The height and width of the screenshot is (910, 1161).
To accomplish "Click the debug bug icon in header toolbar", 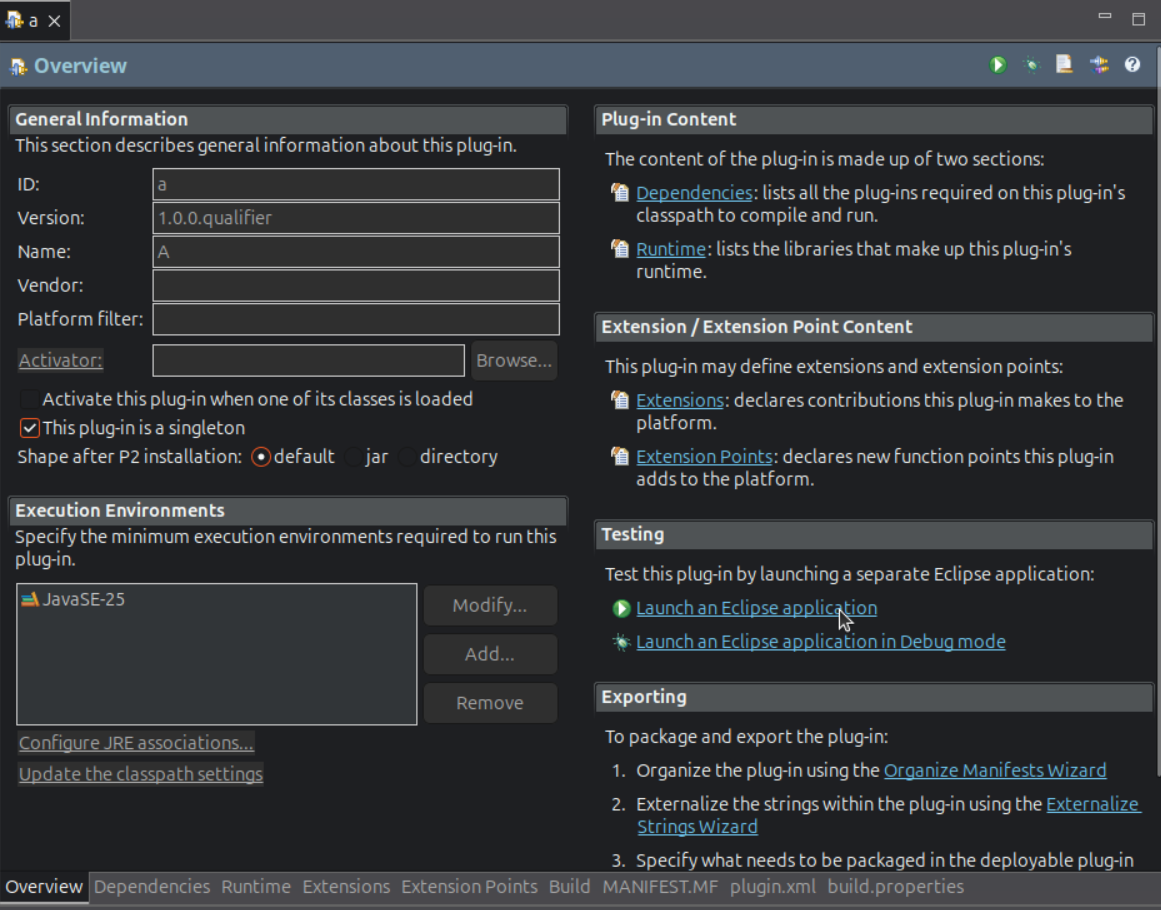I will pyautogui.click(x=1031, y=65).
